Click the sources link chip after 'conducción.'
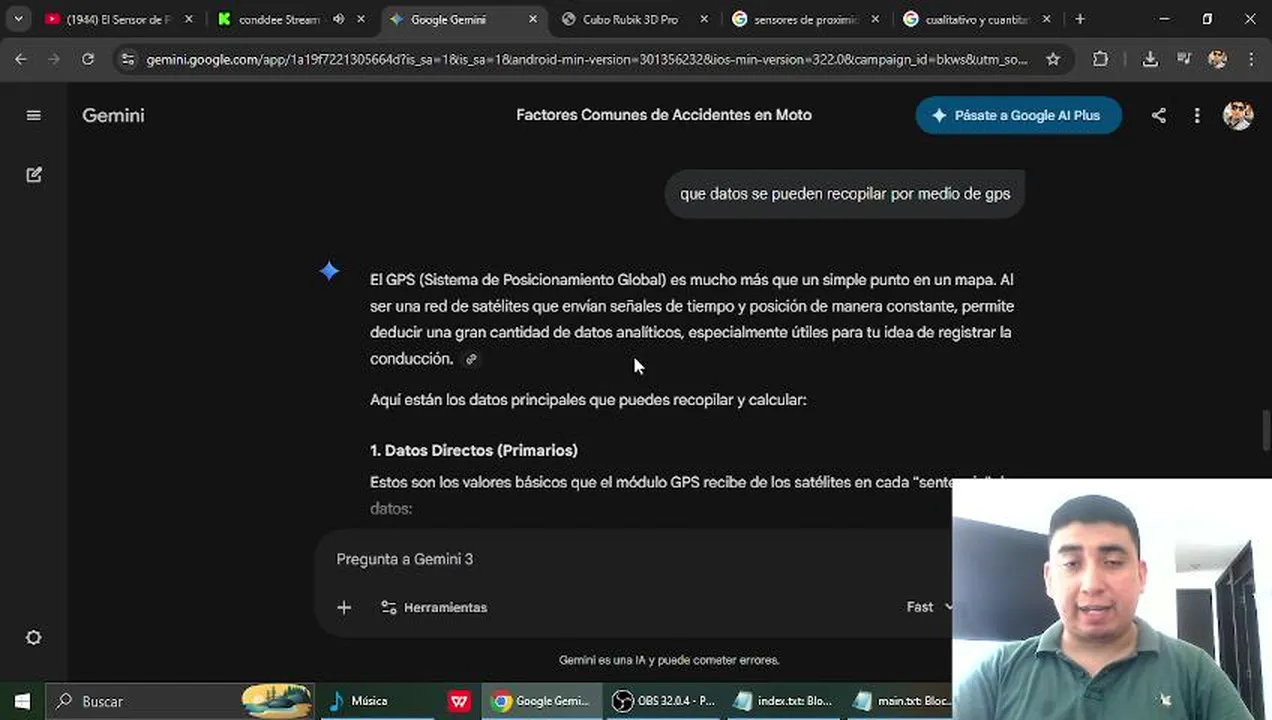Viewport: 1272px width, 720px height. click(x=471, y=359)
